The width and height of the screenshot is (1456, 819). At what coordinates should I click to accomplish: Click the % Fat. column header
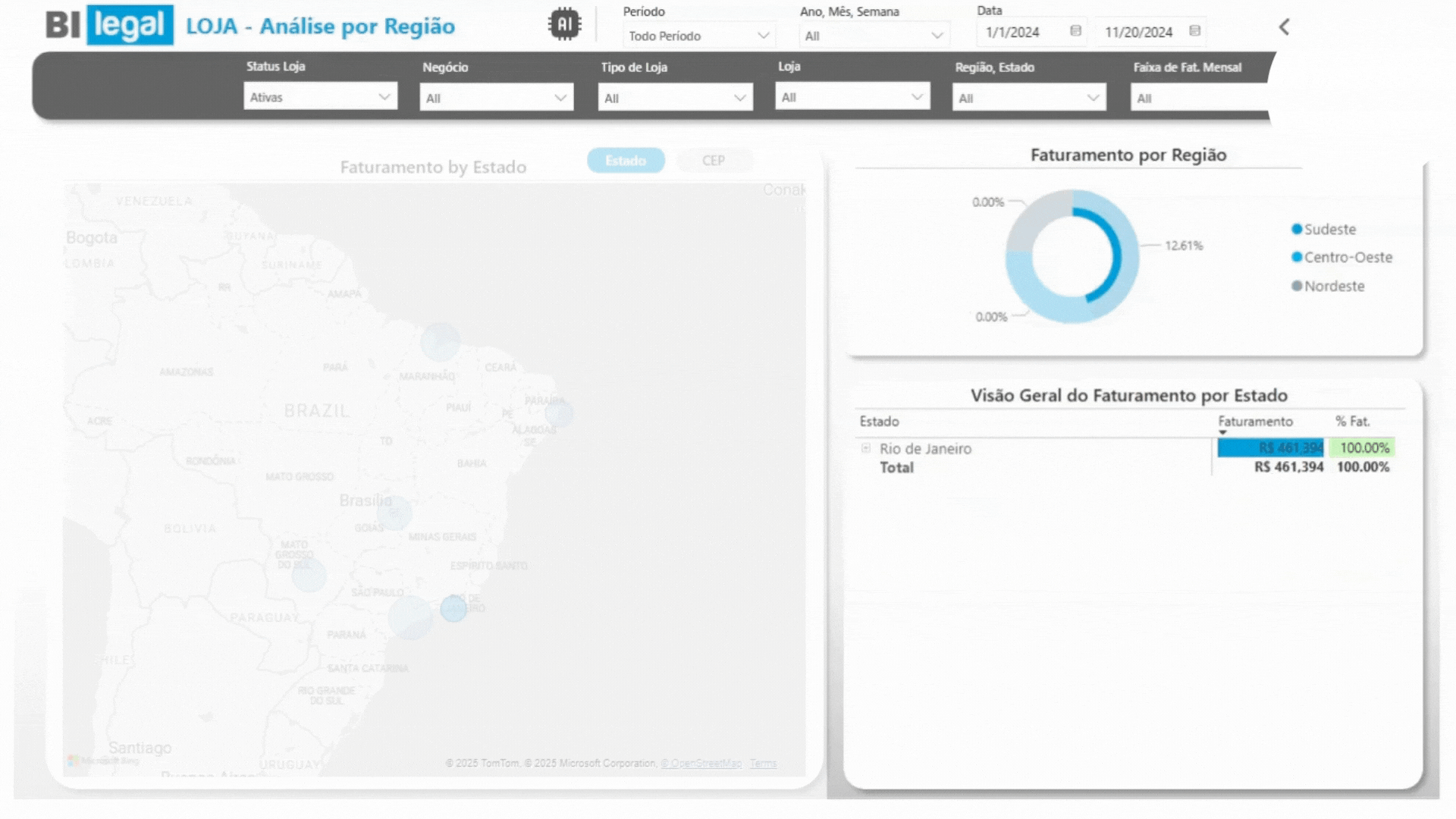[x=1352, y=422]
